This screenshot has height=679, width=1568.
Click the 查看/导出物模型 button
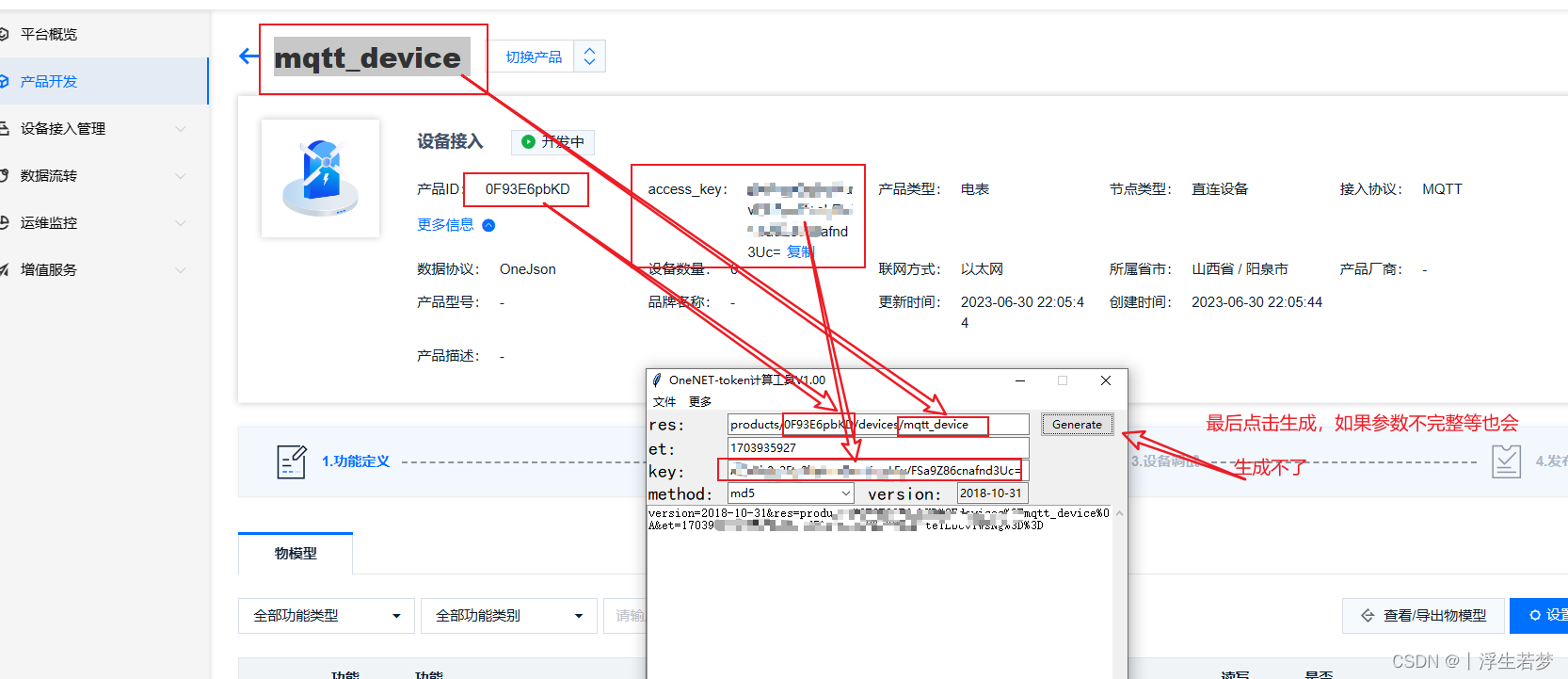click(1423, 616)
